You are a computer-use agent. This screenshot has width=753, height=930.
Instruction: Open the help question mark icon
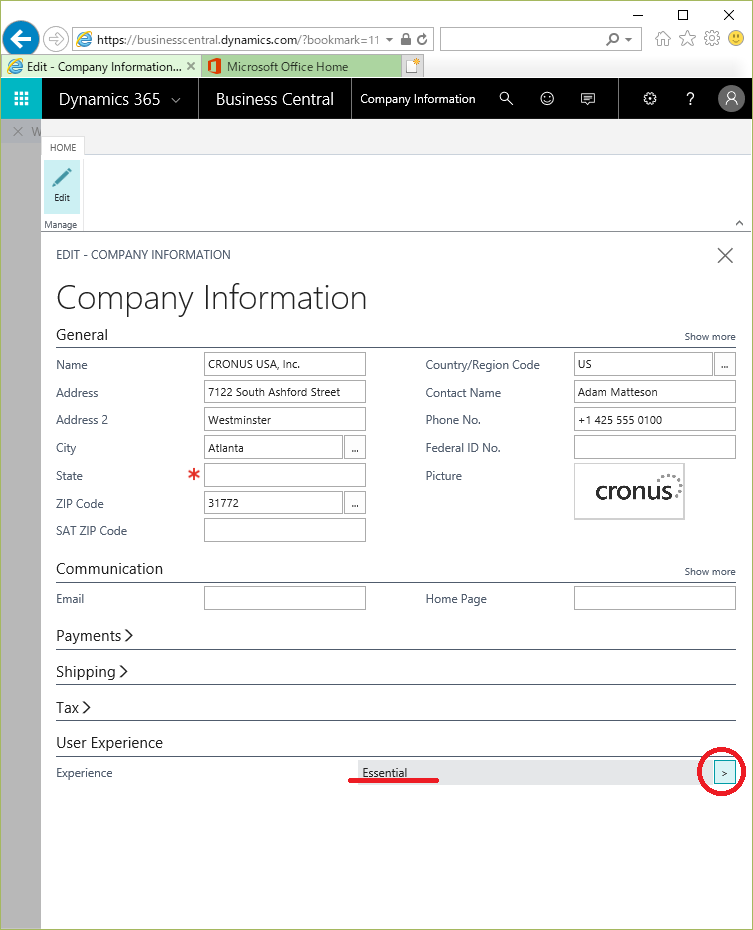coord(690,98)
